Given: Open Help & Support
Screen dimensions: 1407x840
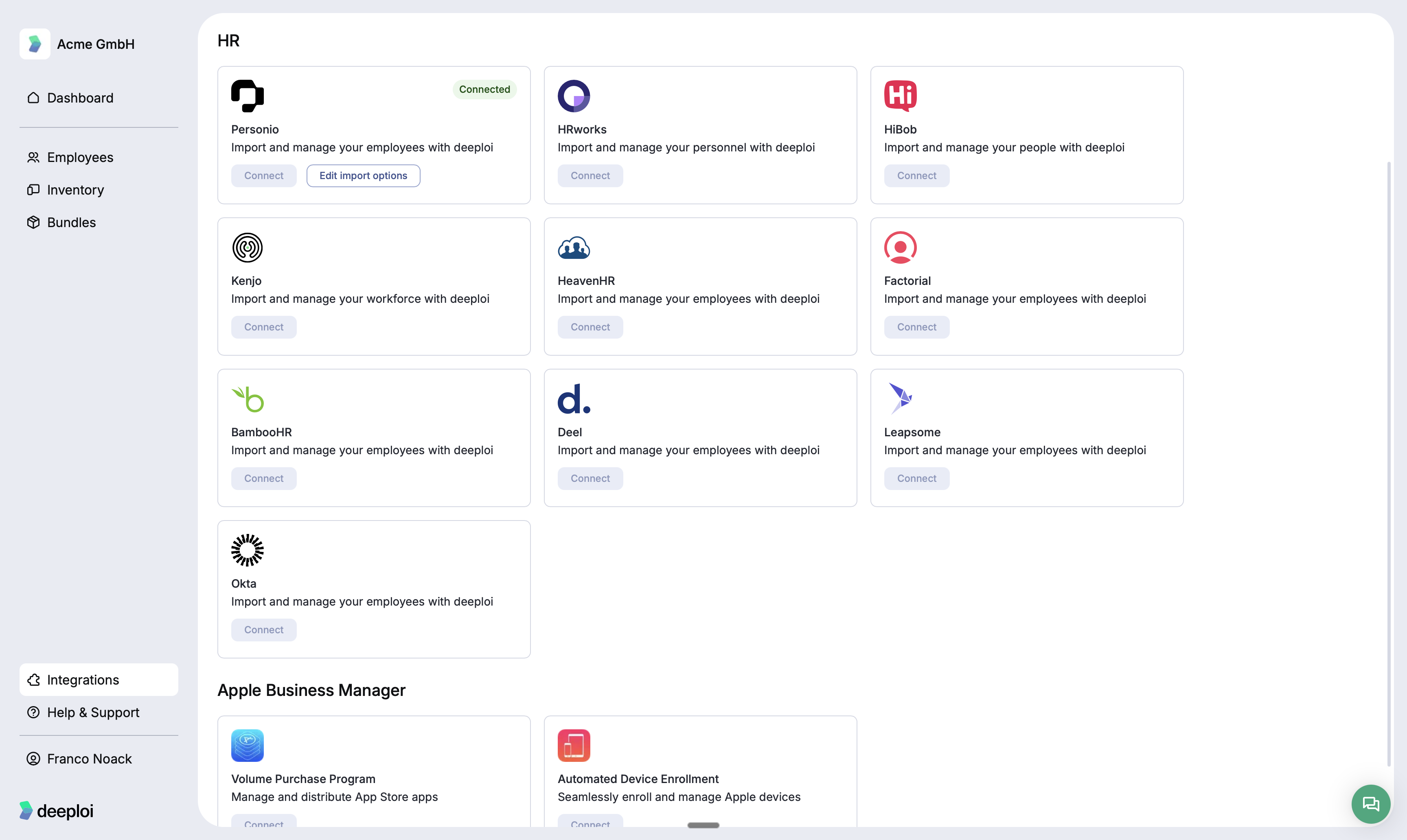Looking at the screenshot, I should [x=99, y=712].
